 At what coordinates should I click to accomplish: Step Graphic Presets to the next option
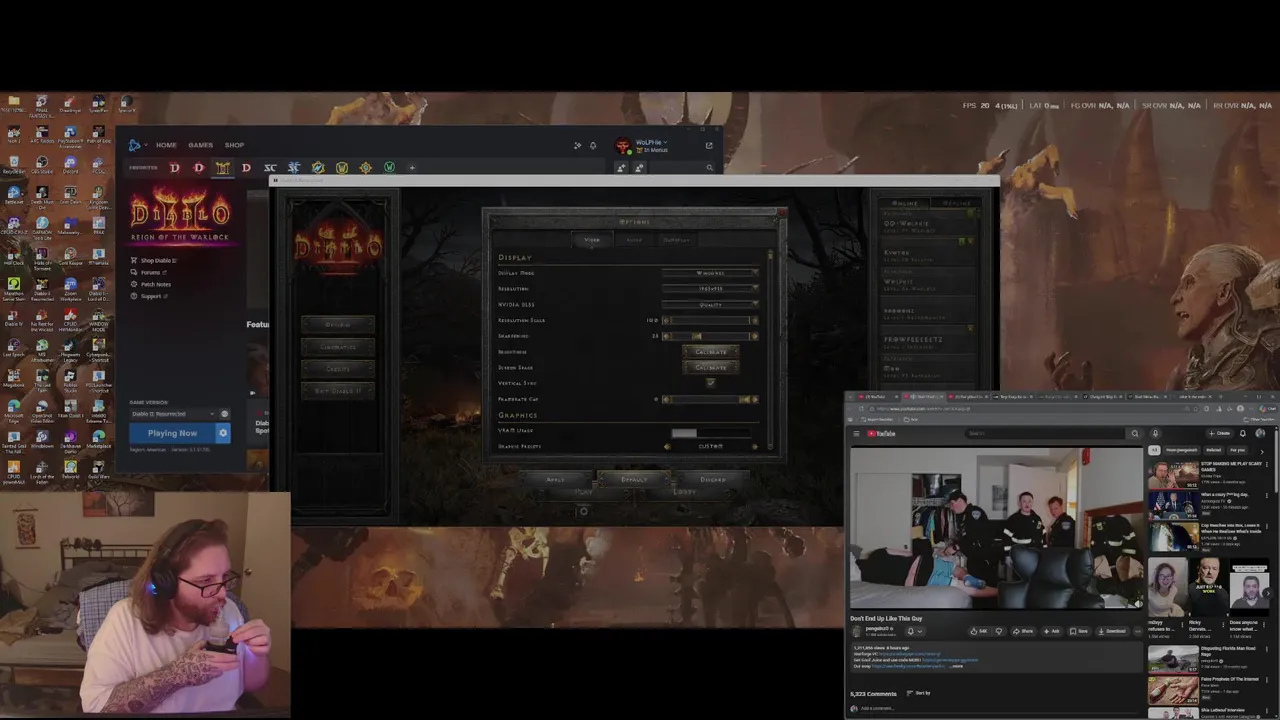[x=755, y=447]
